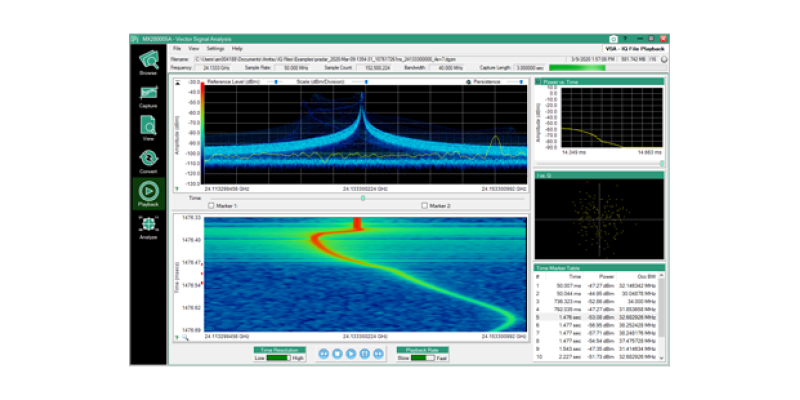Screen dimensions: 800x400
Task: Click the Time Resolution Low-High bar
Action: click(279, 358)
